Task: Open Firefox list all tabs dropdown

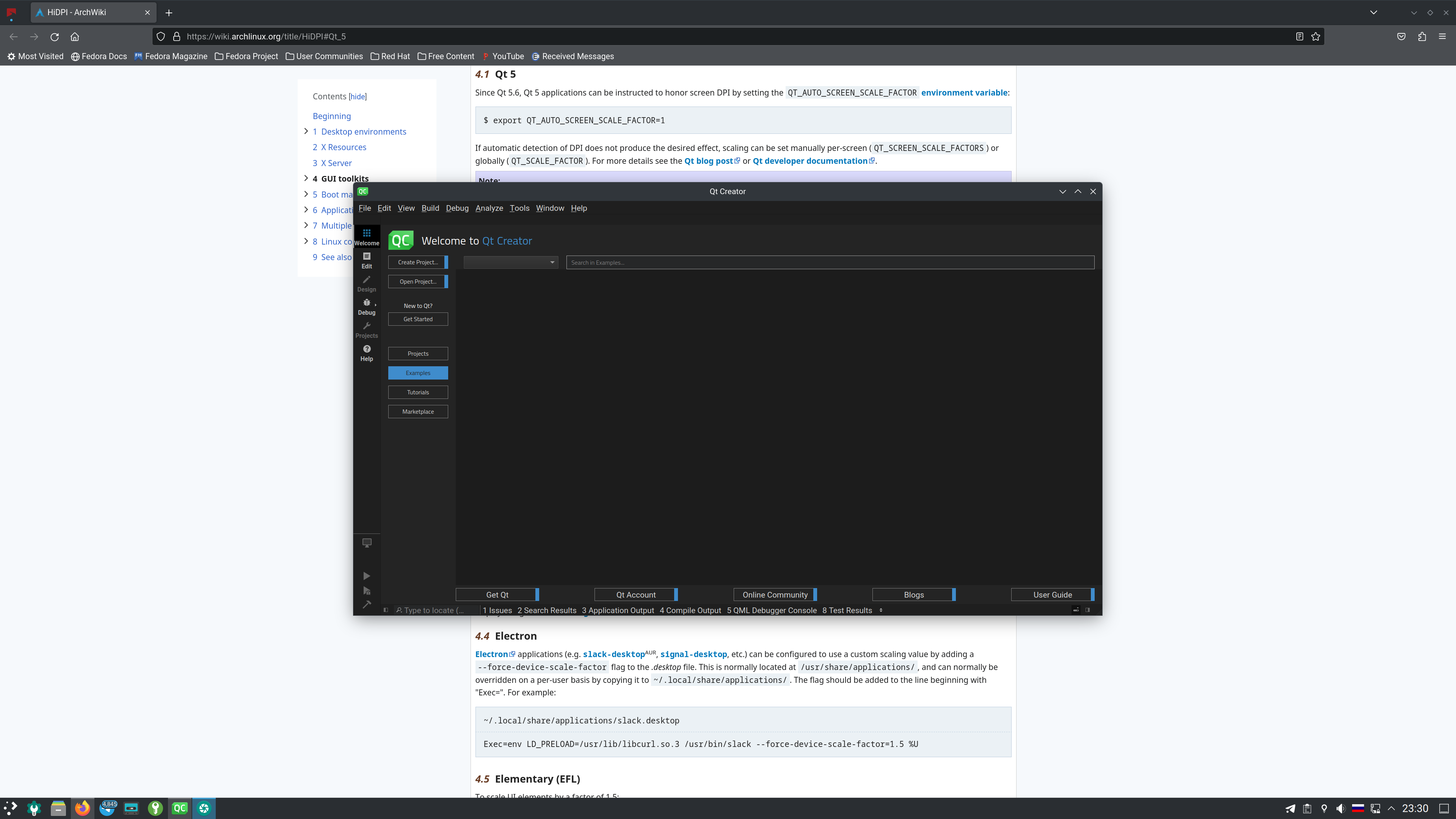Action: pyautogui.click(x=1373, y=13)
